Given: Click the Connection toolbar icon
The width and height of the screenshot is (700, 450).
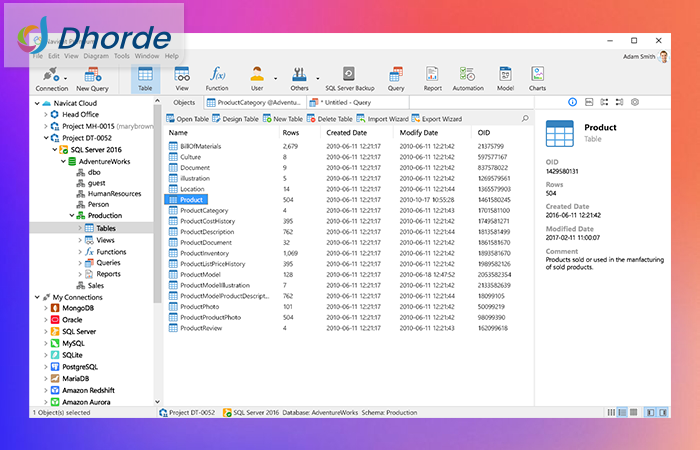Looking at the screenshot, I should [x=52, y=76].
